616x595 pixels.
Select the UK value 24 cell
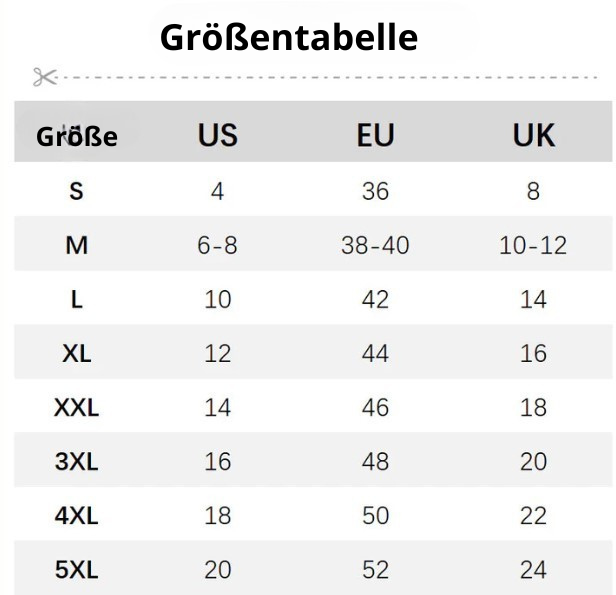533,570
